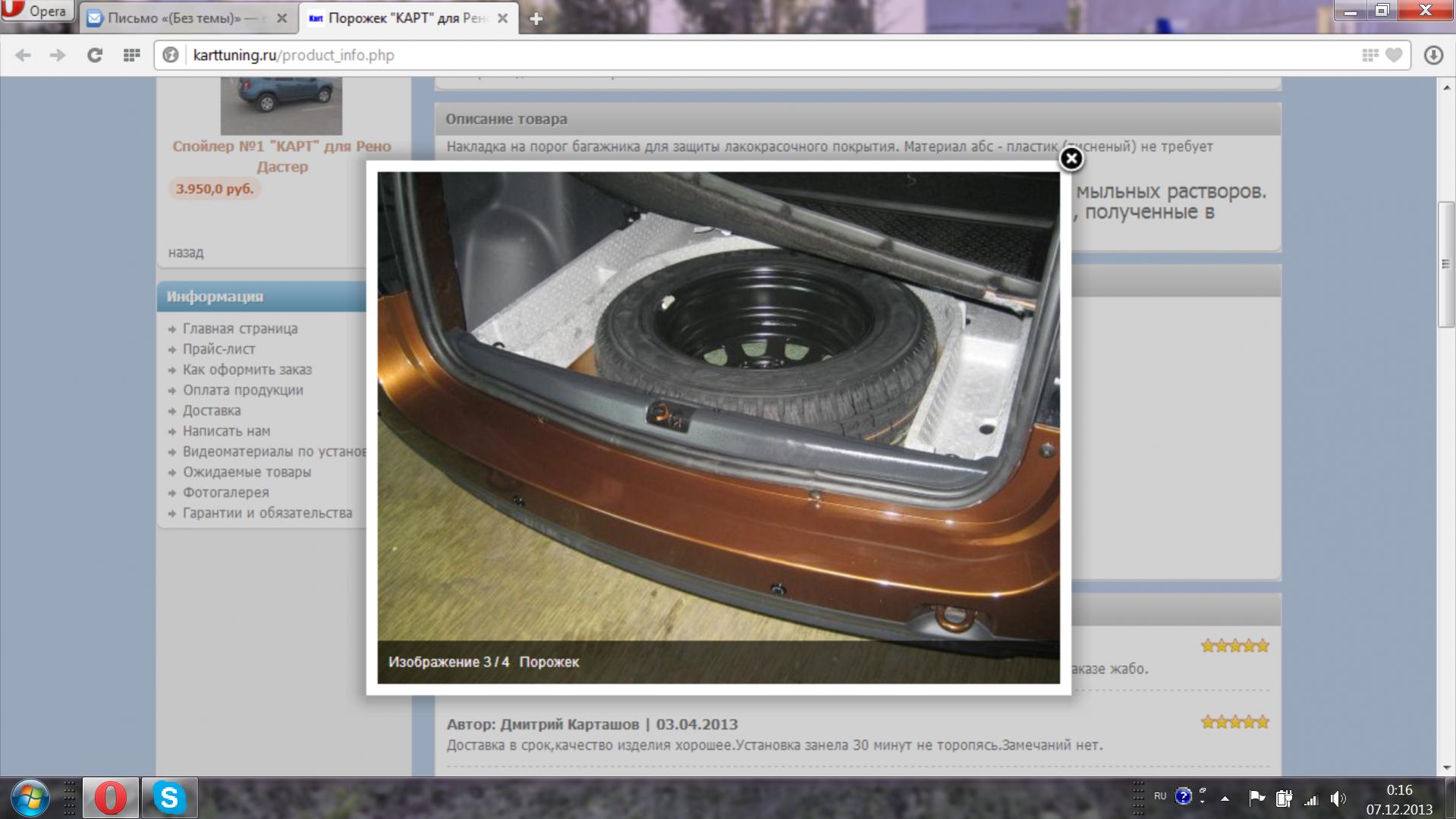Click the browser reload button
This screenshot has width=1456, height=819.
coord(95,55)
